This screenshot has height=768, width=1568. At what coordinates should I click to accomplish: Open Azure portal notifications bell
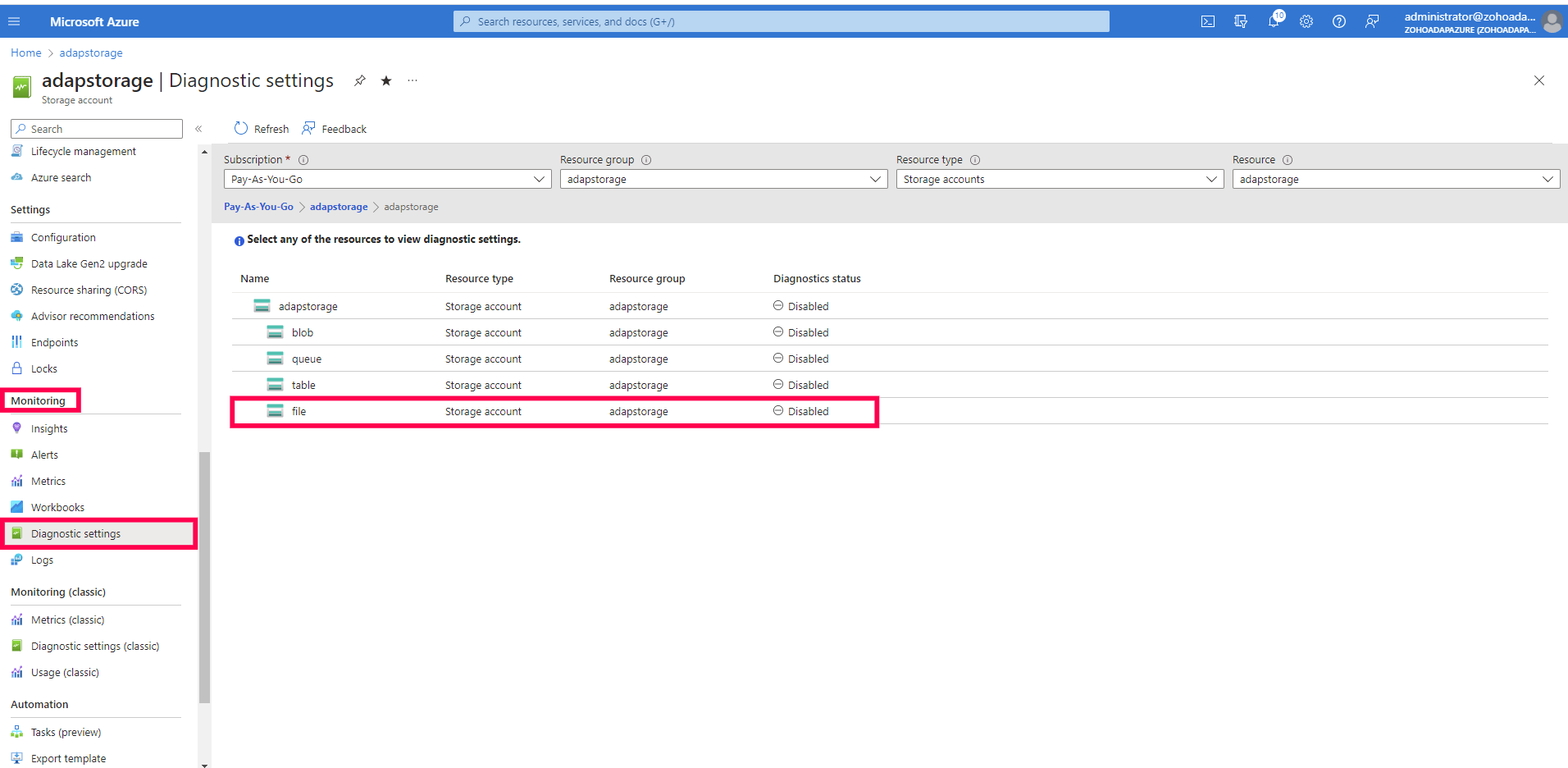1274,21
